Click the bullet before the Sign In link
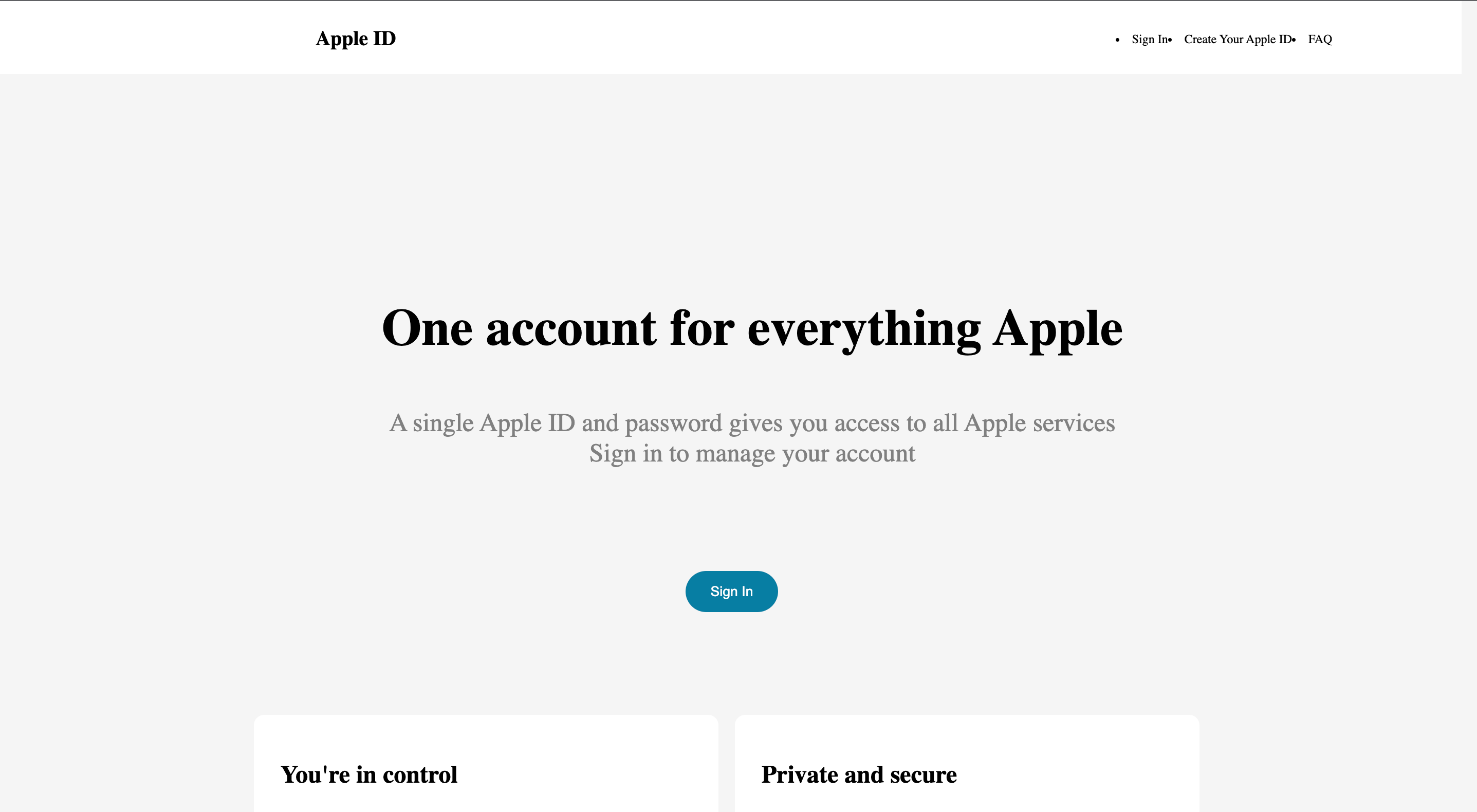 point(1117,40)
